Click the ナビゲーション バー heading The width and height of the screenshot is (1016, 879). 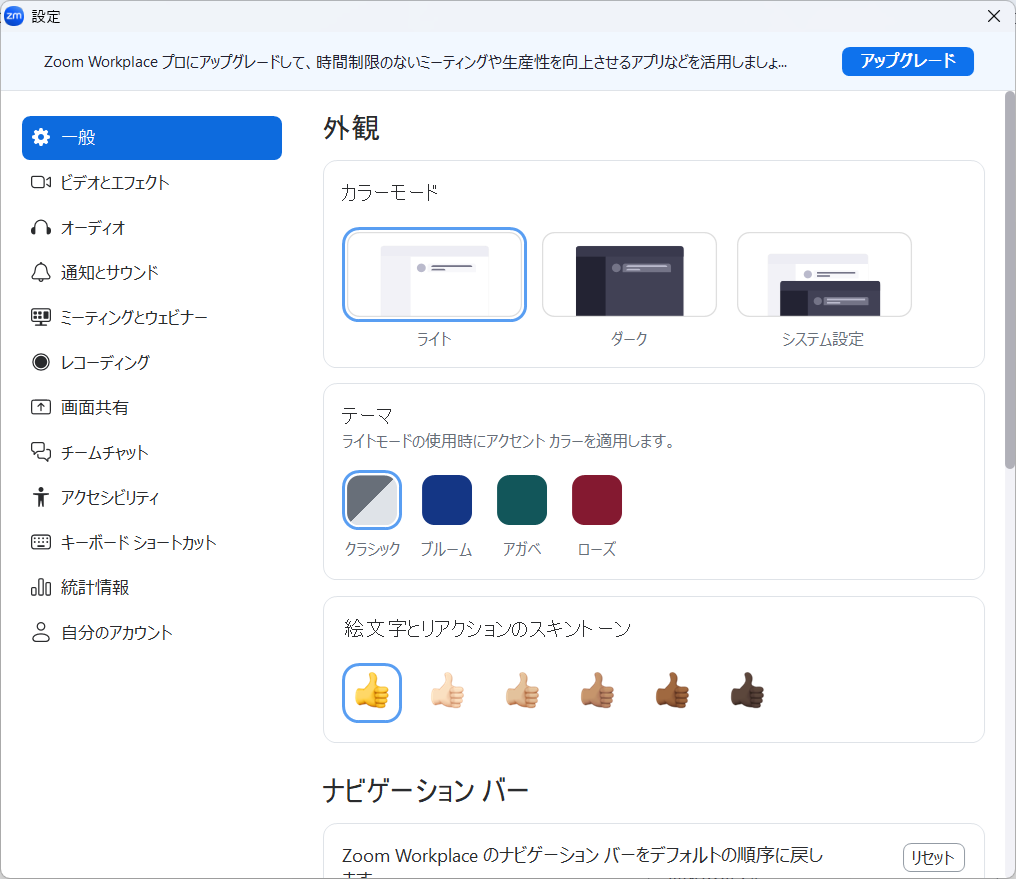coord(426,791)
